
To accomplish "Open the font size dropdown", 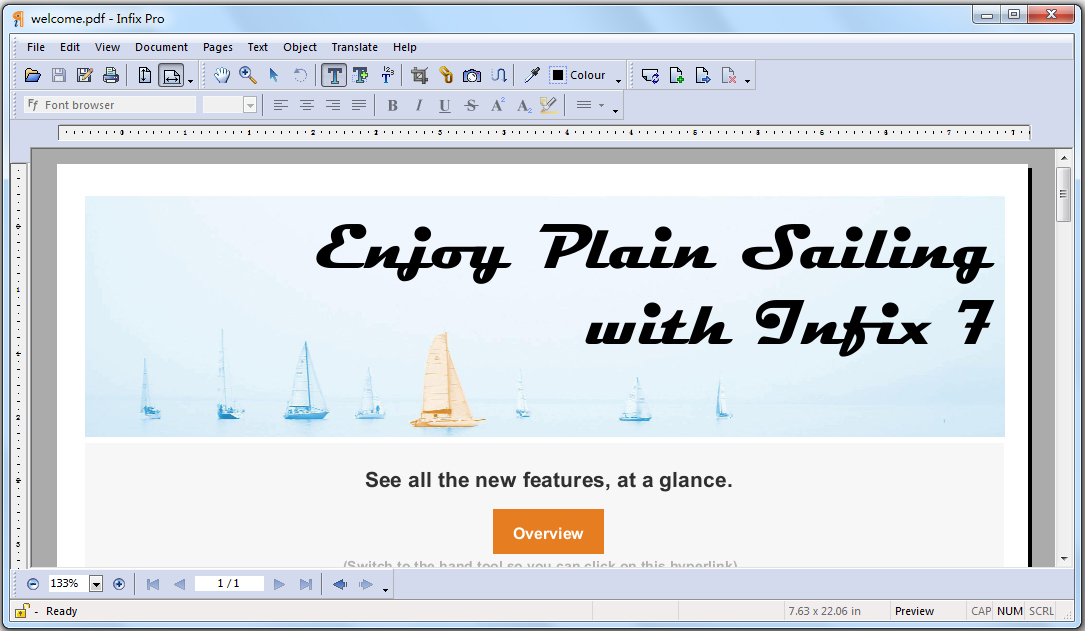I will 250,104.
